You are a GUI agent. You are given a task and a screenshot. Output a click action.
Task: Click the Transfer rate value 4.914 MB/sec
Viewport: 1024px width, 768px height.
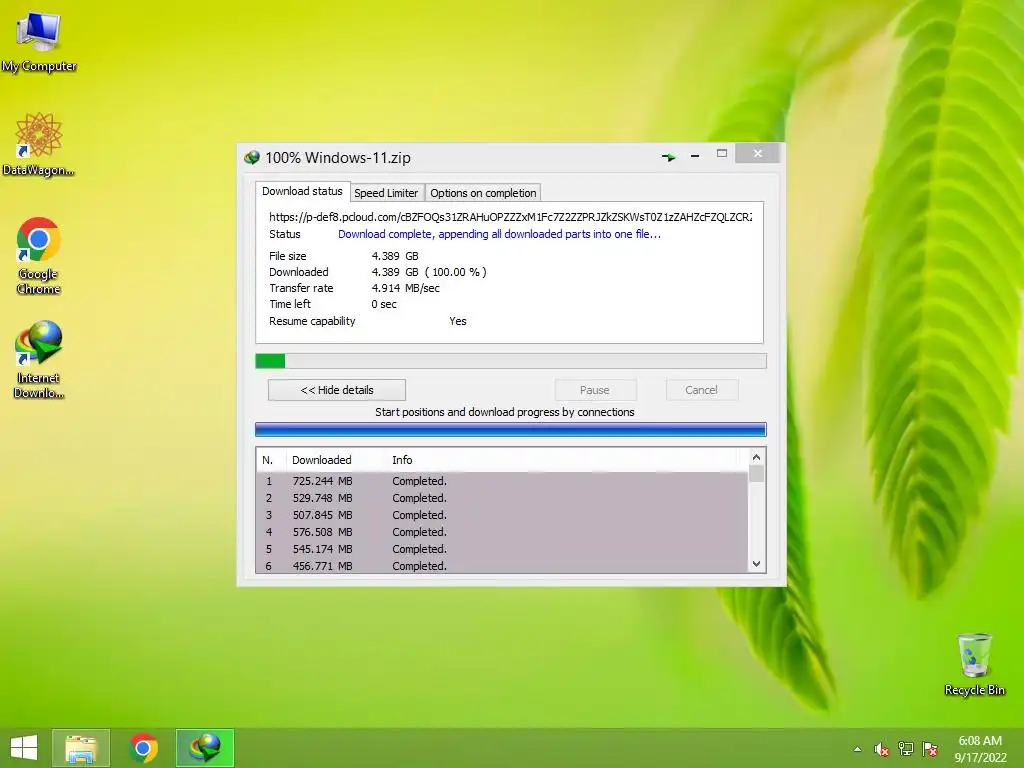pyautogui.click(x=406, y=288)
